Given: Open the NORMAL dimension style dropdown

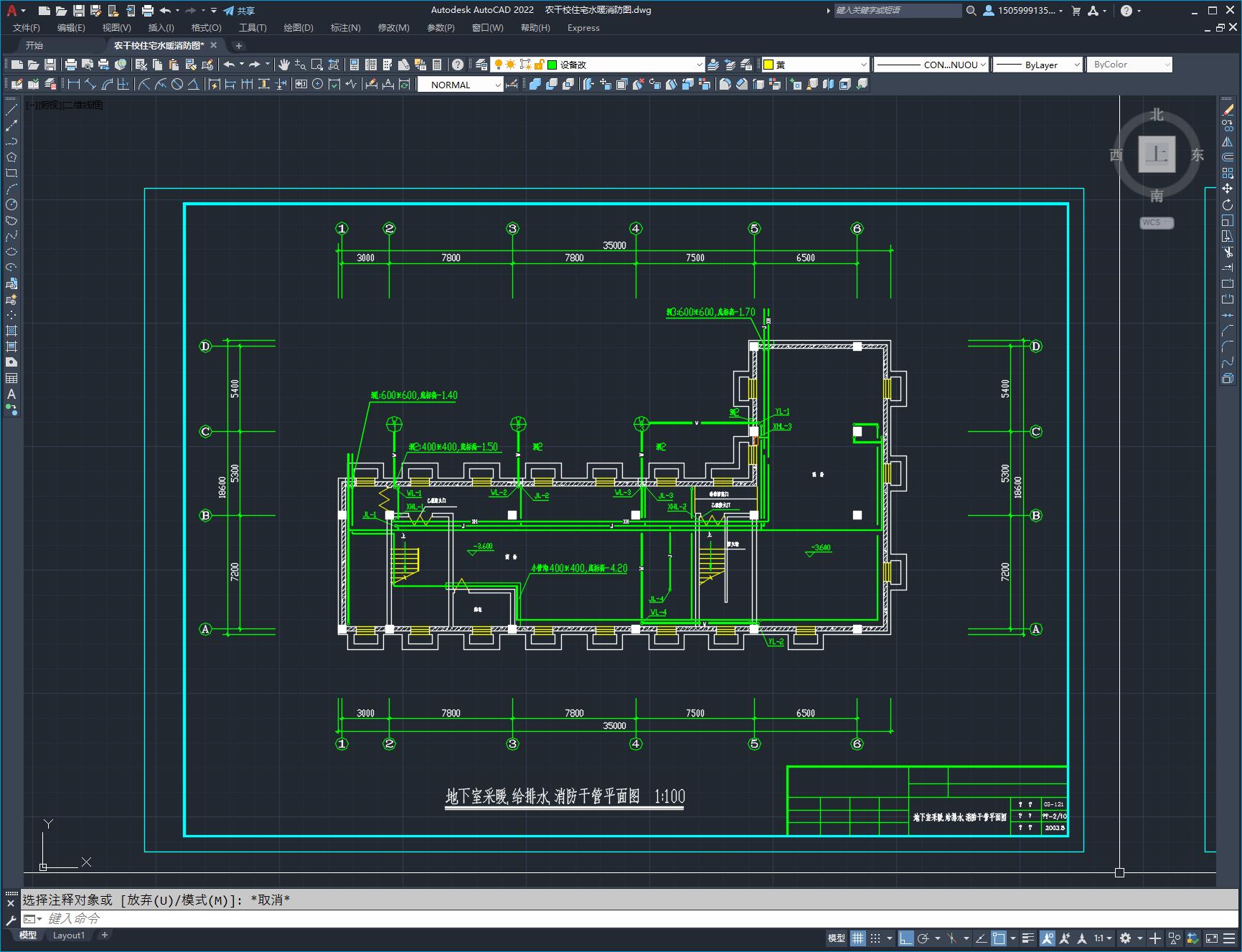Looking at the screenshot, I should pyautogui.click(x=460, y=85).
